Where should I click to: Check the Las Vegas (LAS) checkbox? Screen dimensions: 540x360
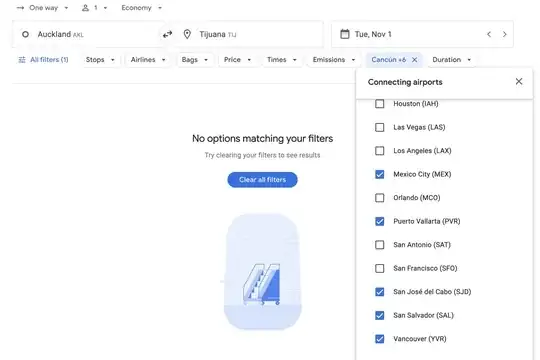point(380,127)
